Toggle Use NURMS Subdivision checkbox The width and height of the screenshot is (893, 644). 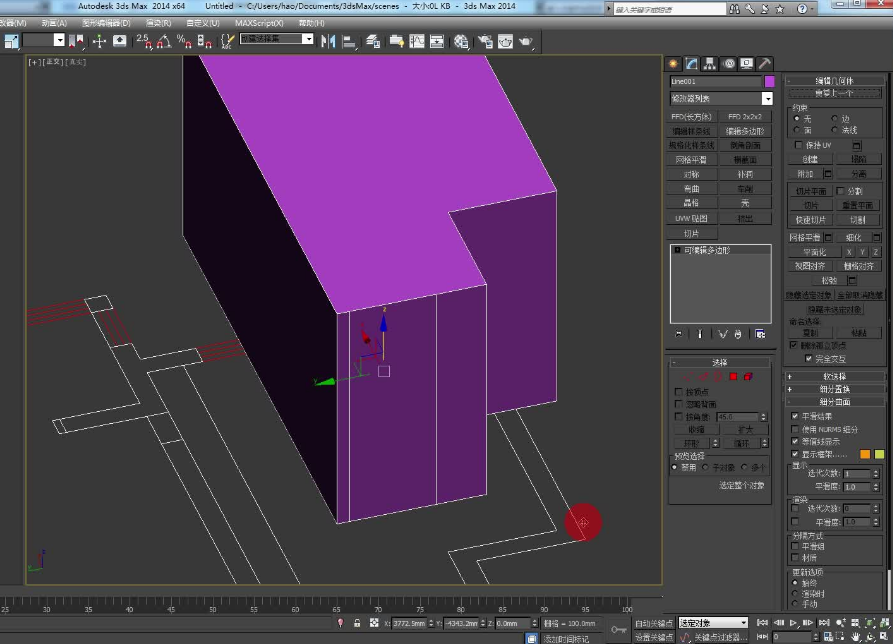[x=794, y=430]
